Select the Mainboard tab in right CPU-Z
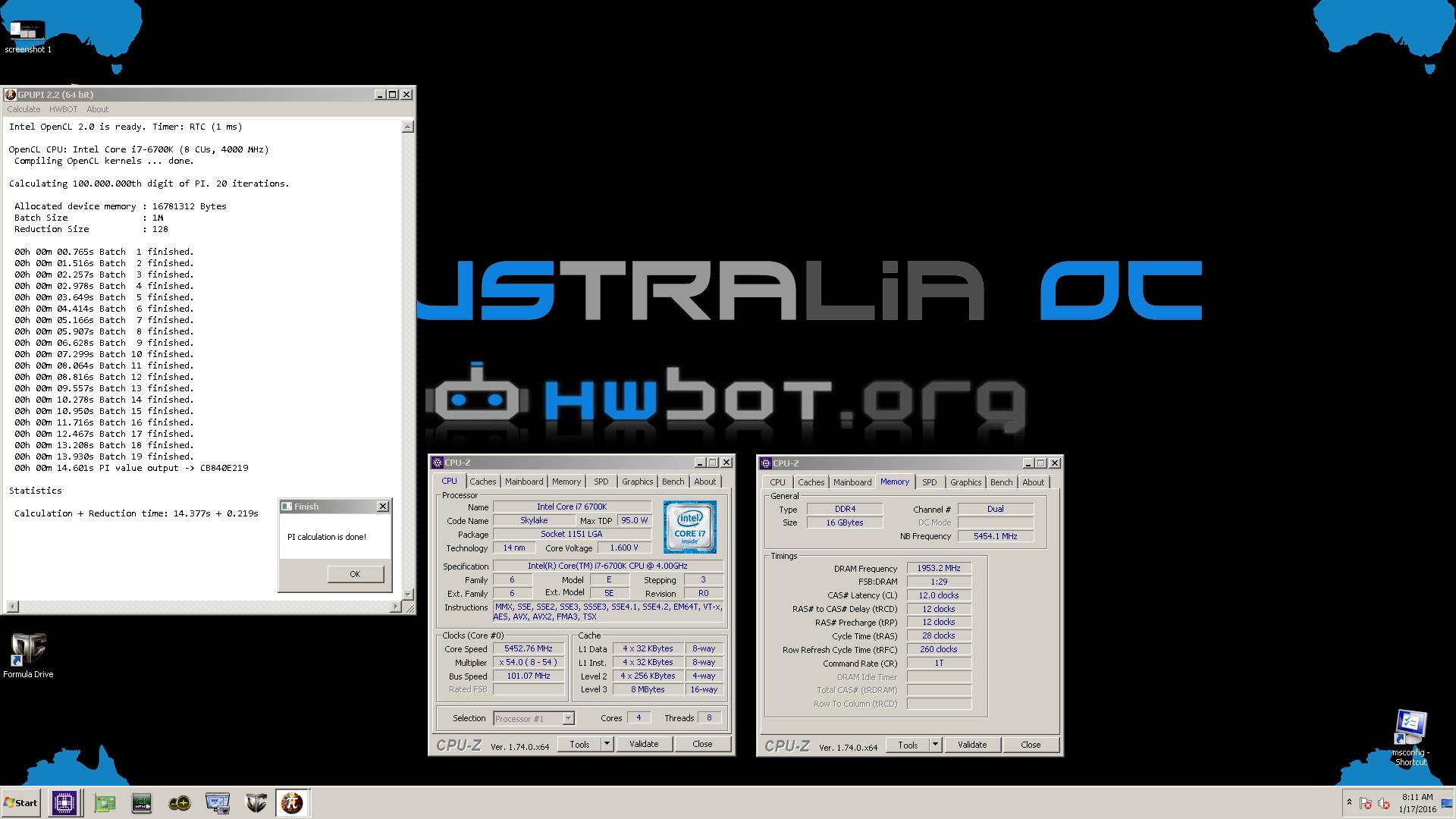 pyautogui.click(x=852, y=482)
